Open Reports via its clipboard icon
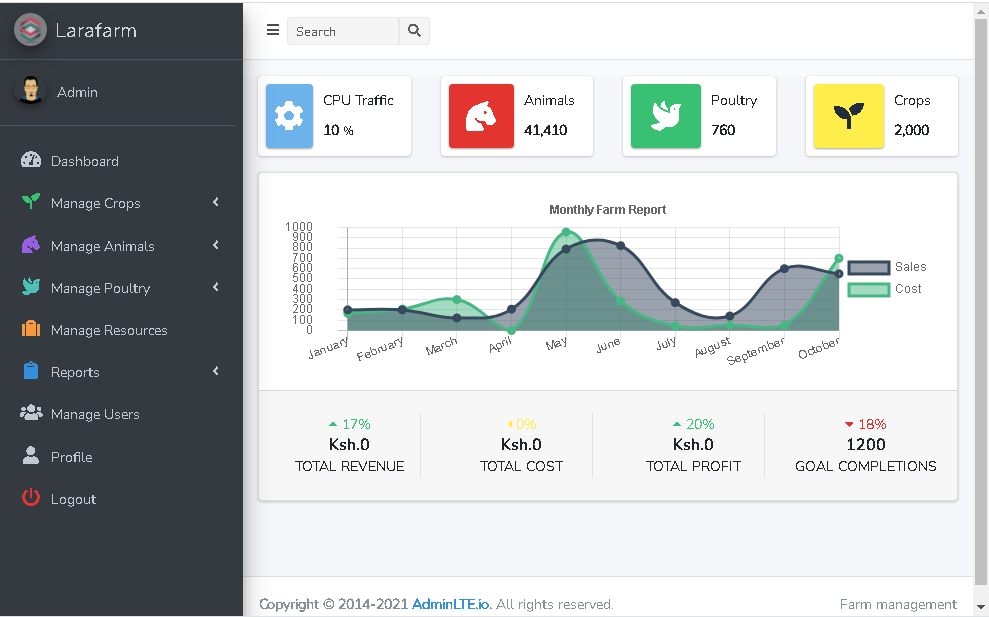This screenshot has height=617, width=989. point(30,371)
